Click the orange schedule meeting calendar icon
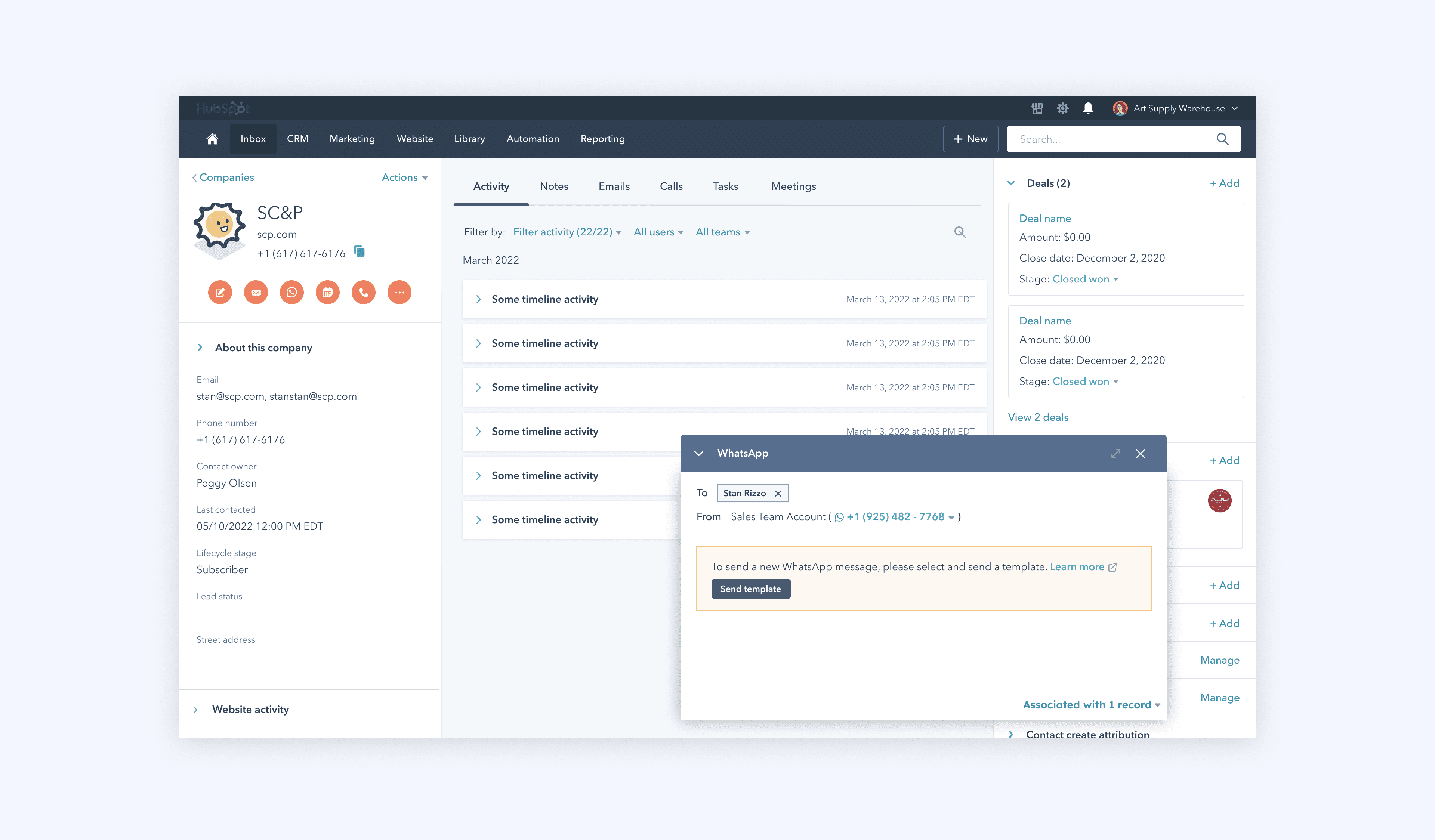The width and height of the screenshot is (1435, 840). pos(327,293)
